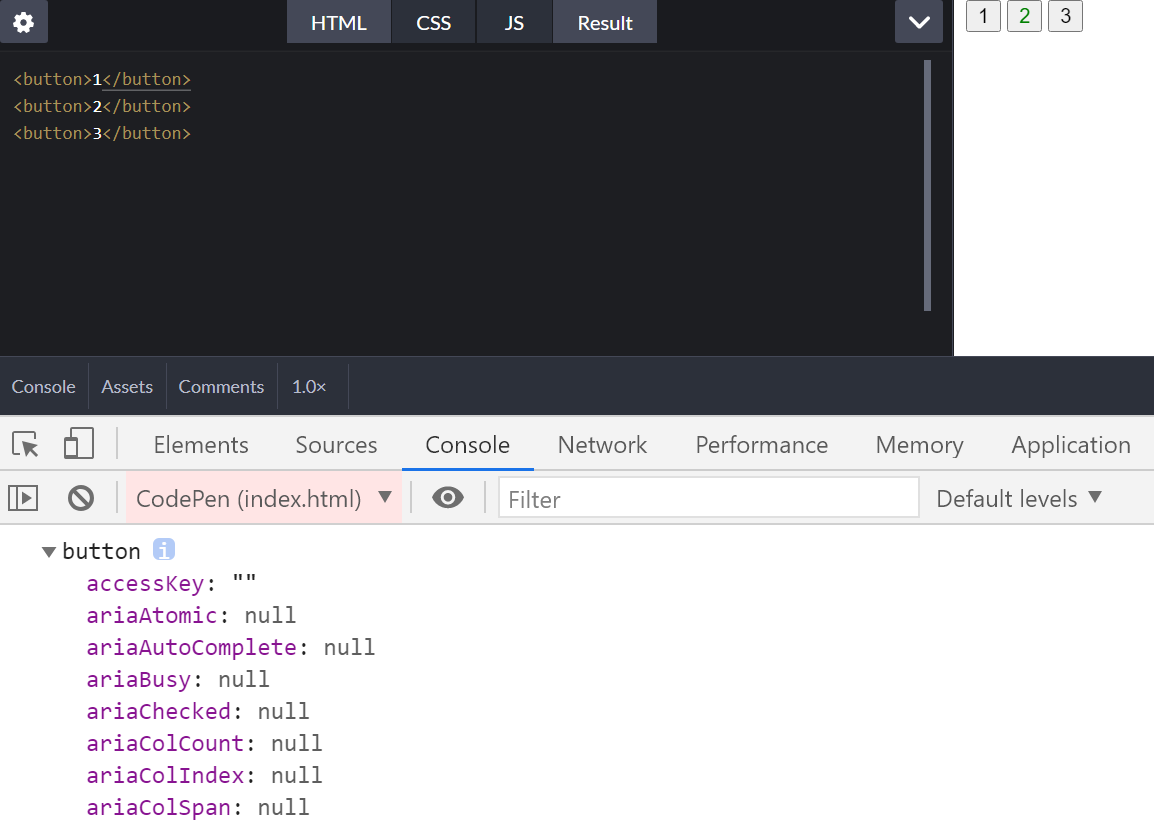Click the HTML editor vertical scrollbar
This screenshot has height=820, width=1154.
927,185
